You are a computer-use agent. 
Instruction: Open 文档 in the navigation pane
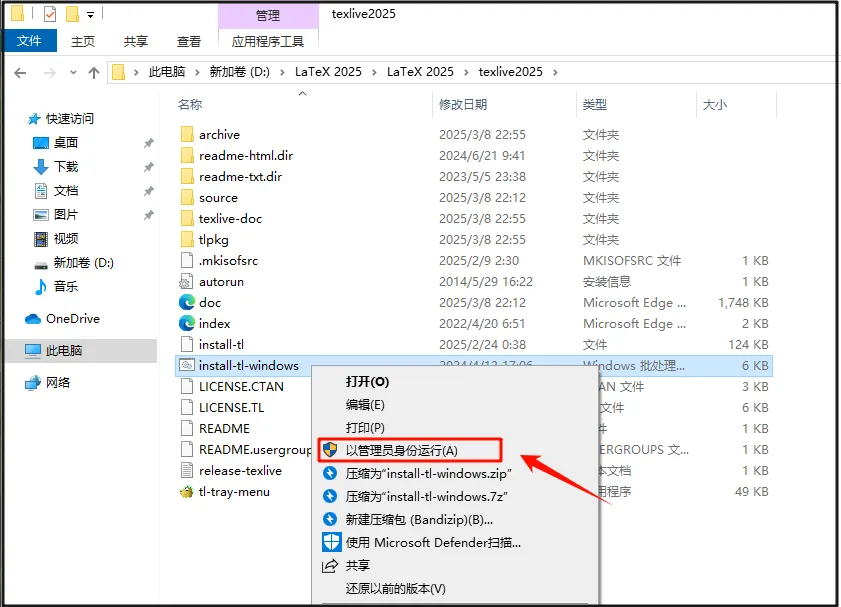click(x=66, y=191)
